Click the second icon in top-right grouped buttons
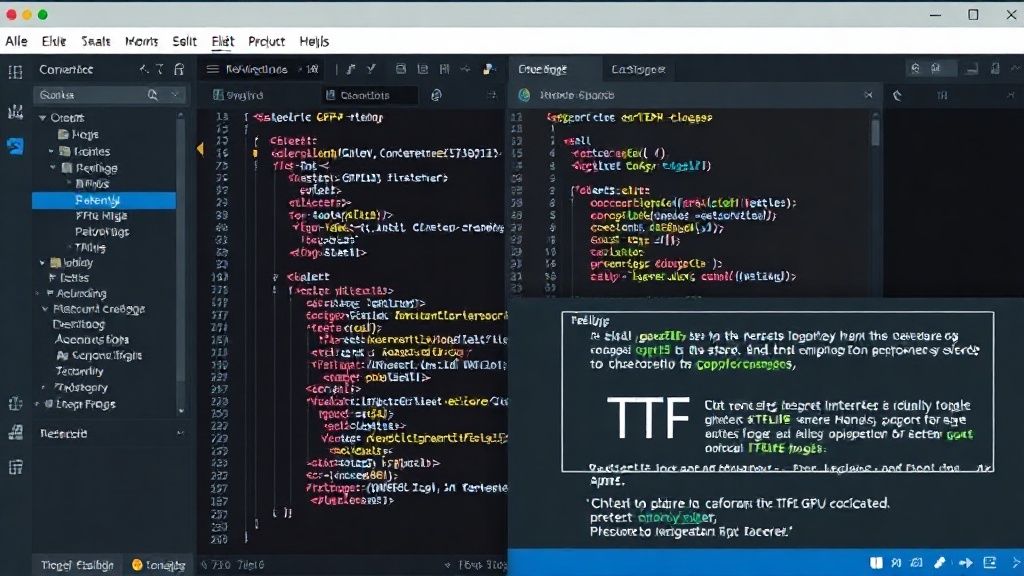Image resolution: width=1024 pixels, height=576 pixels. point(936,69)
